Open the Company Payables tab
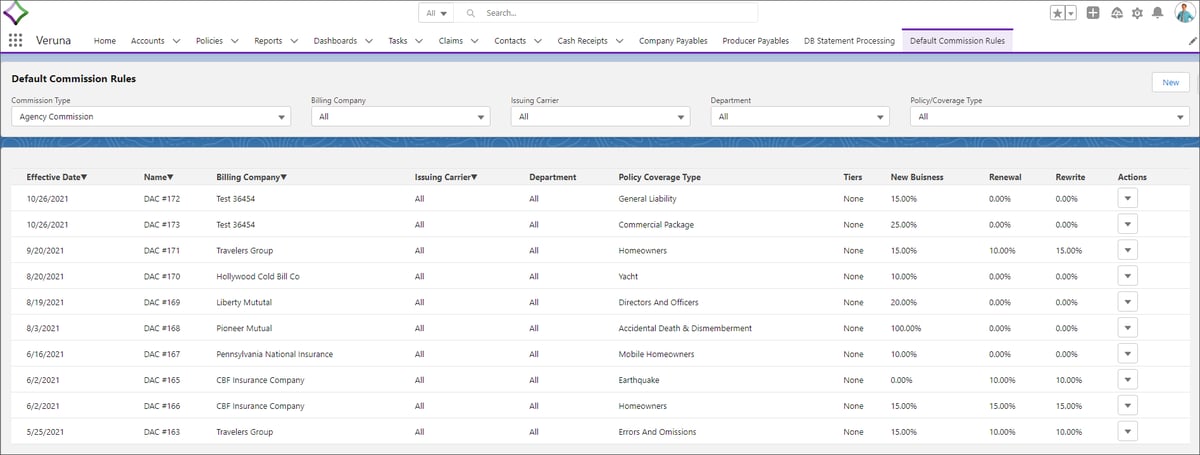 (x=673, y=41)
